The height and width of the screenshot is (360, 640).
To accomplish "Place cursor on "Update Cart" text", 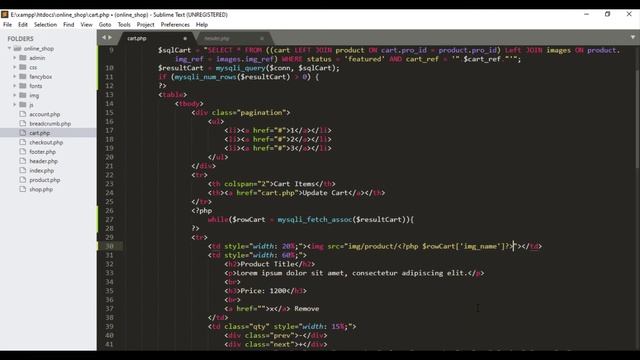I will [x=325, y=193].
